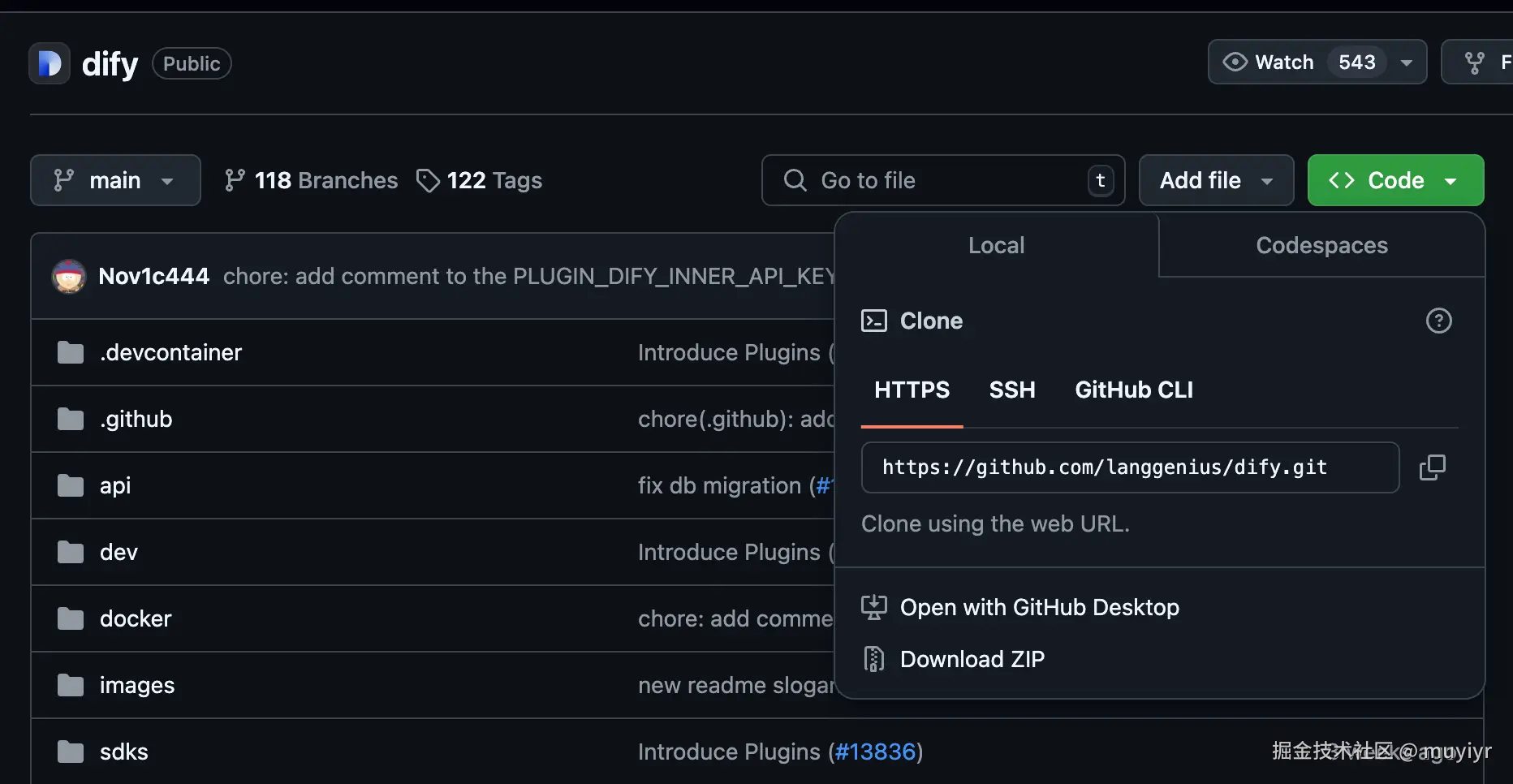Open the .devcontainer folder icon
The image size is (1513, 784).
click(x=71, y=352)
